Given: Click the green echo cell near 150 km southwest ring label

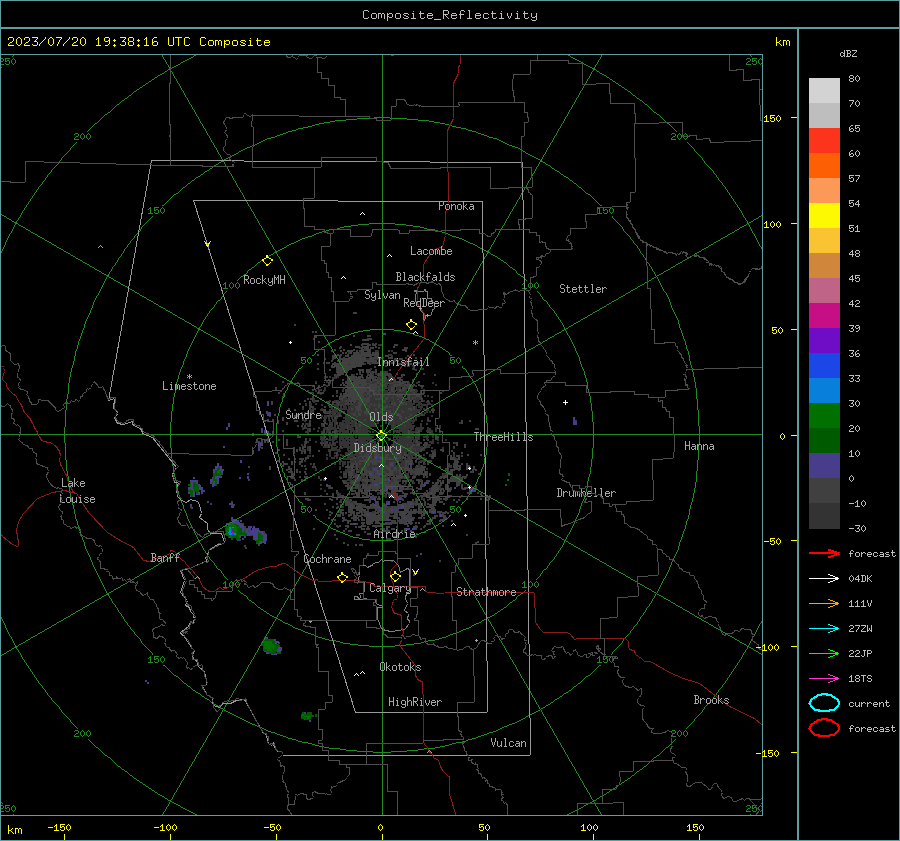Looking at the screenshot, I should [271, 646].
